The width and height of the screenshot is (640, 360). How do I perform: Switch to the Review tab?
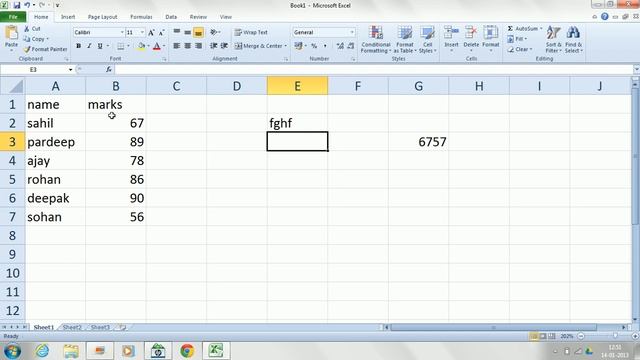click(198, 17)
